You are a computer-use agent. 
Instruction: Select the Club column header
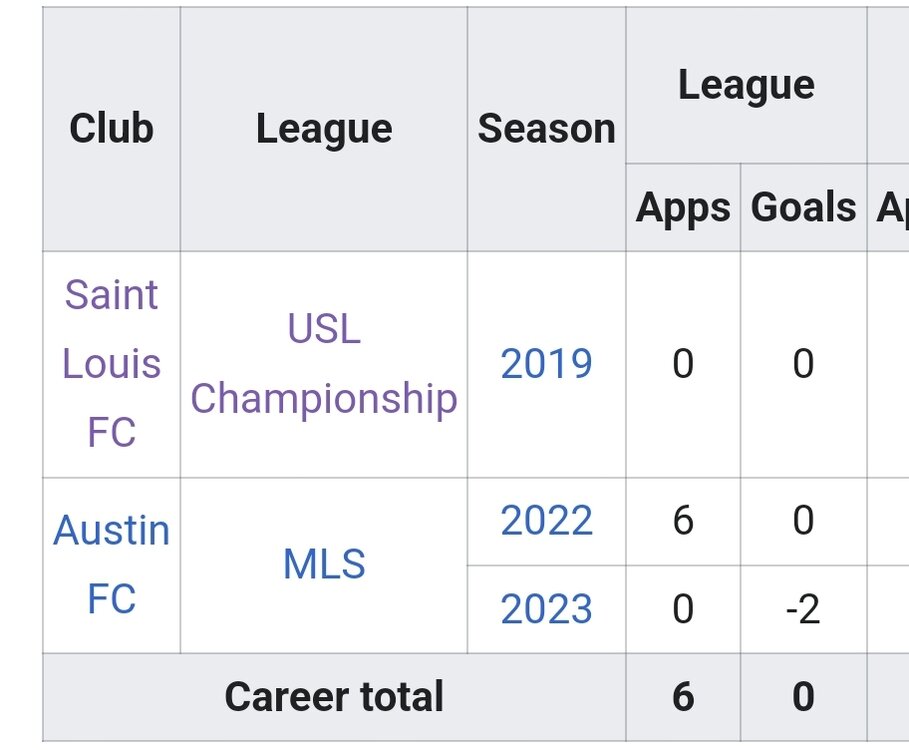point(111,128)
